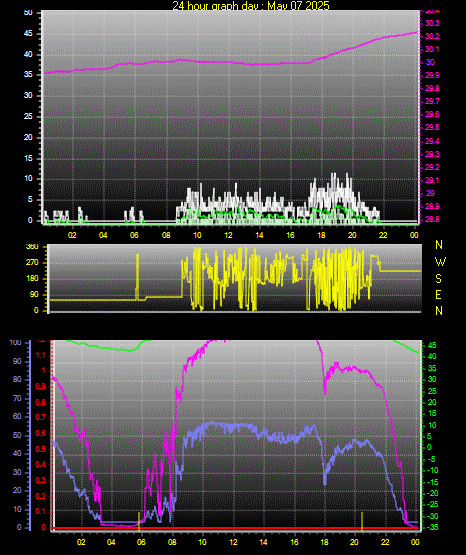Click the yellow sunrise marker near 06

[x=139, y=521]
